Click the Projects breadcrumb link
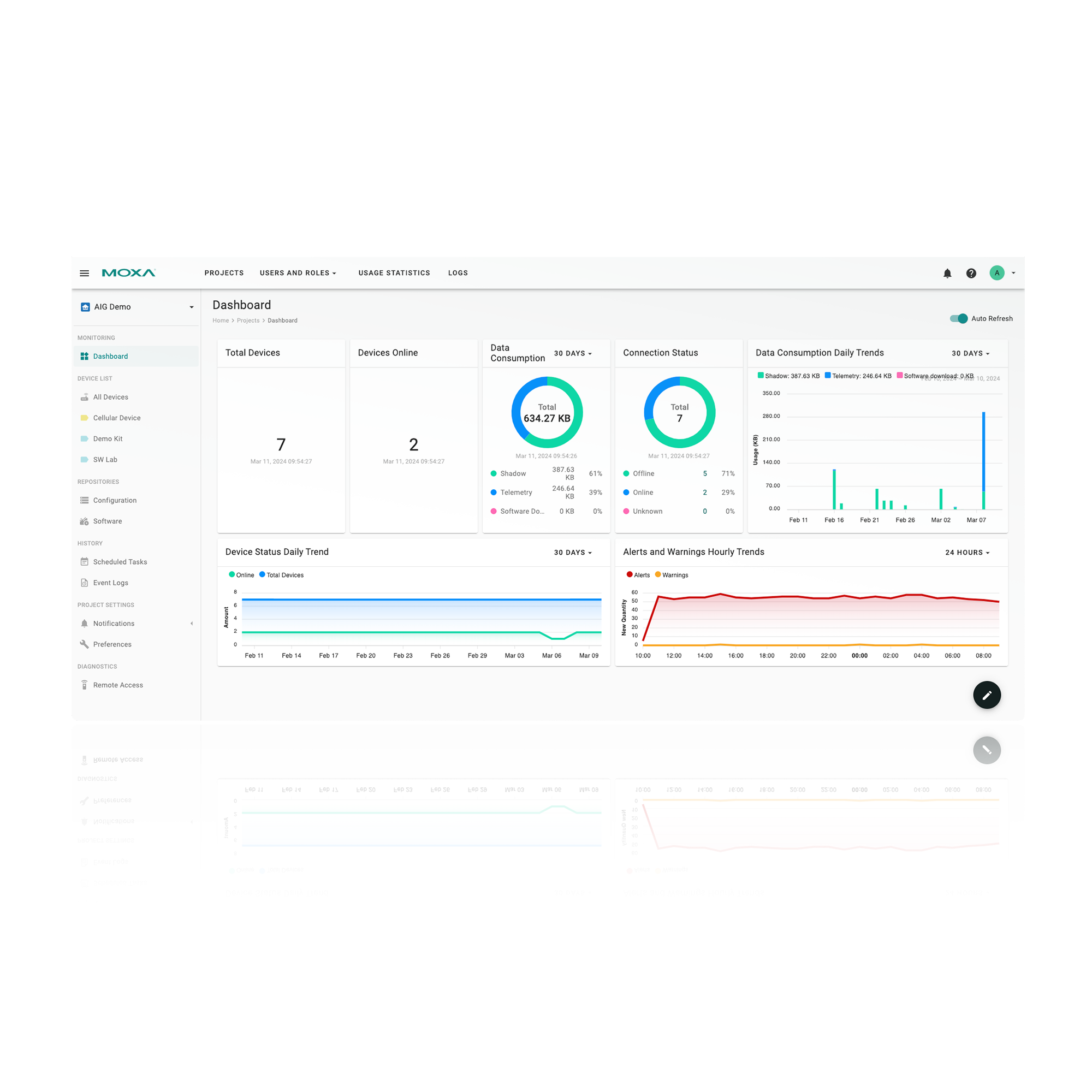Screen dimensions: 1092x1092 248,321
